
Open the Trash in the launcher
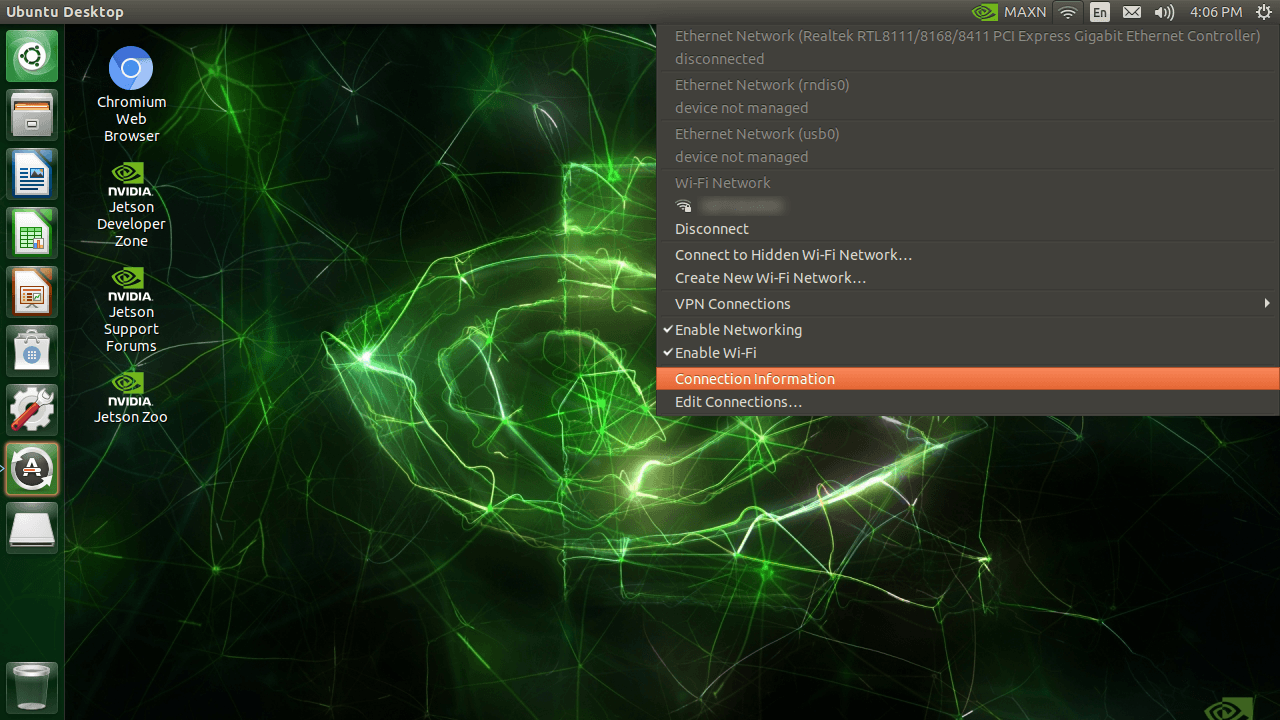(33, 686)
